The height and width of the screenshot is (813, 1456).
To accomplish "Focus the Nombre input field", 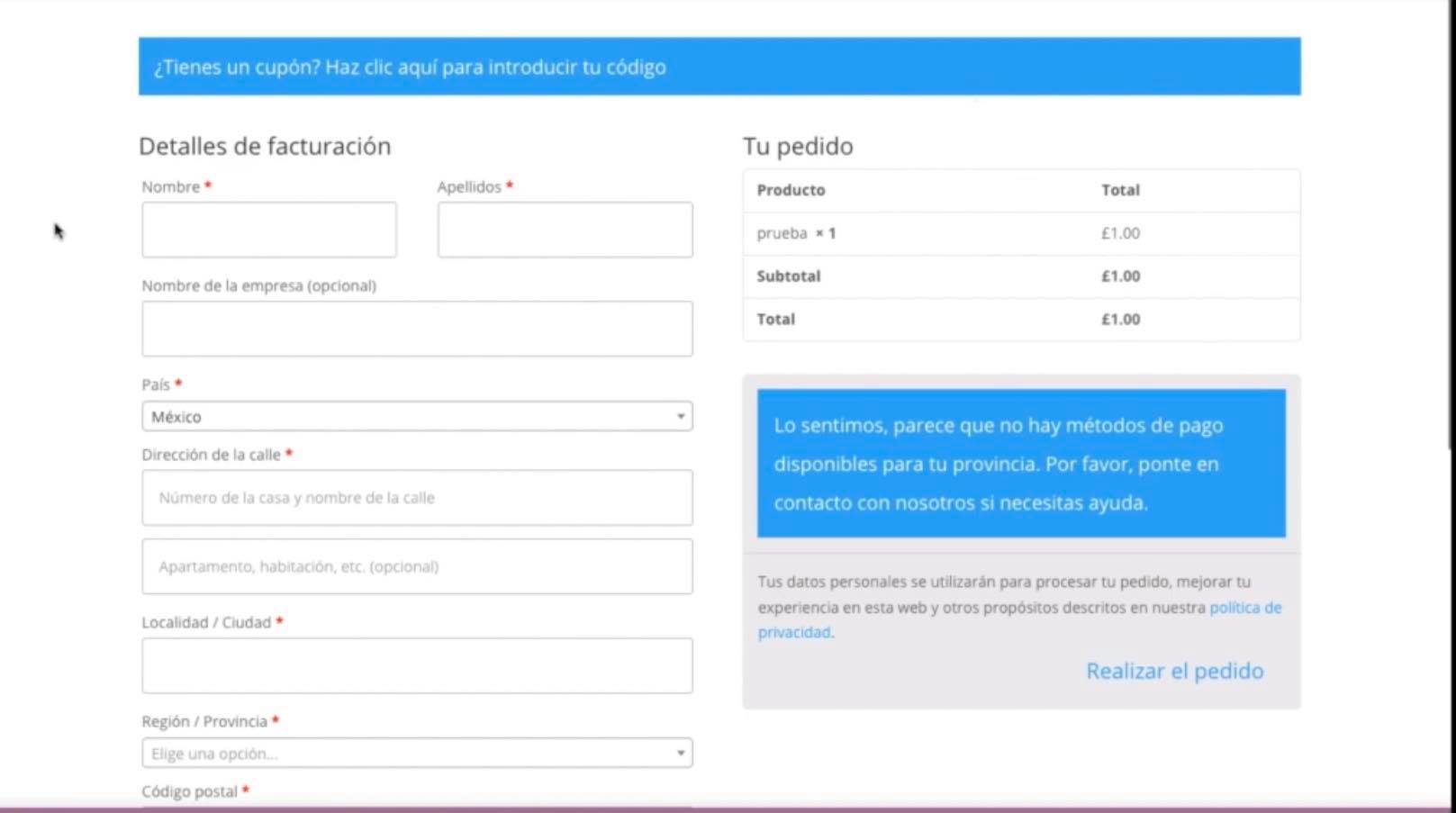I will [x=269, y=230].
